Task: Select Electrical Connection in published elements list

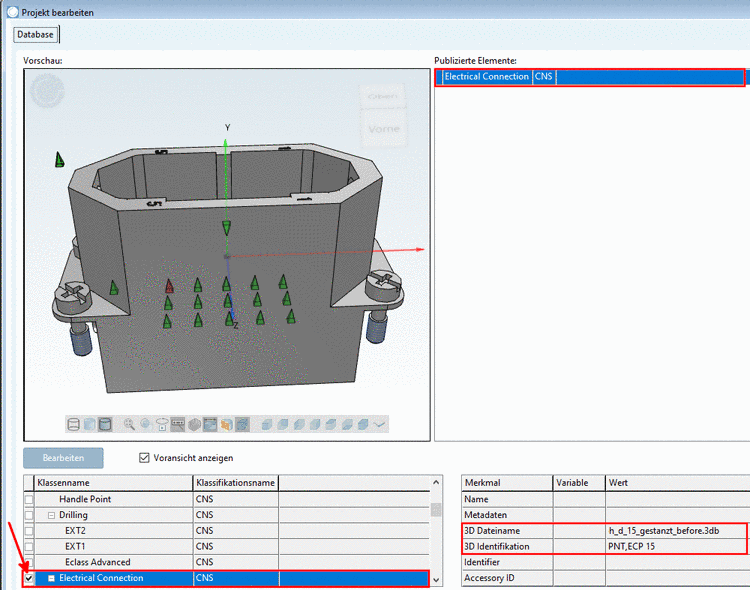Action: [x=487, y=77]
